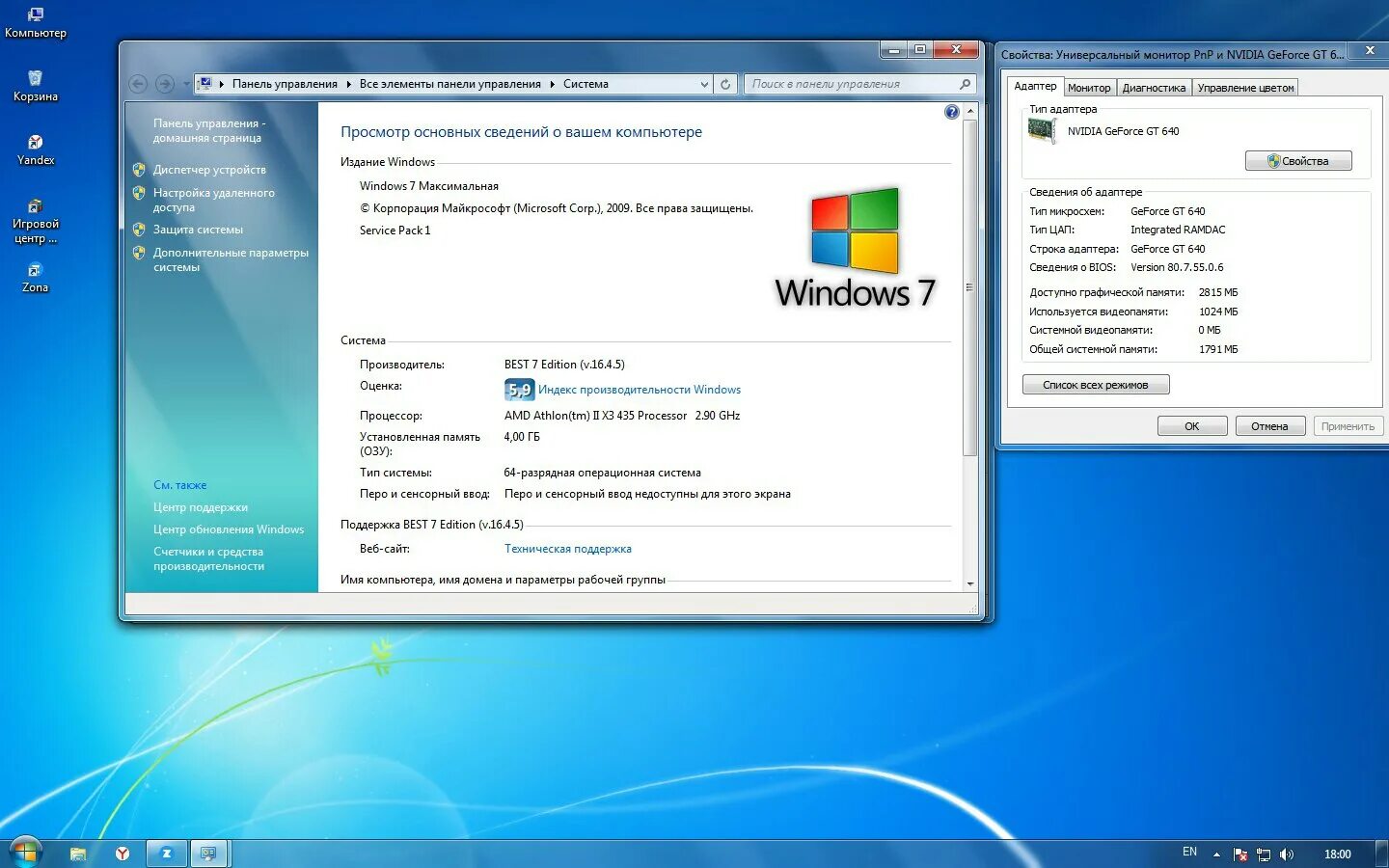Click the EN language indicator on taskbar
Screen dimensions: 1389x868
click(1189, 852)
